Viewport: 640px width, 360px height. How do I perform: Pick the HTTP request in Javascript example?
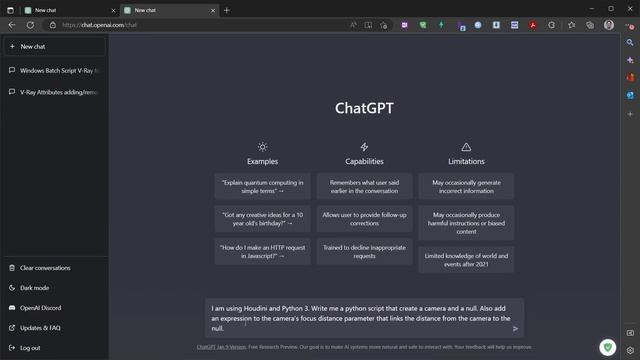[262, 252]
